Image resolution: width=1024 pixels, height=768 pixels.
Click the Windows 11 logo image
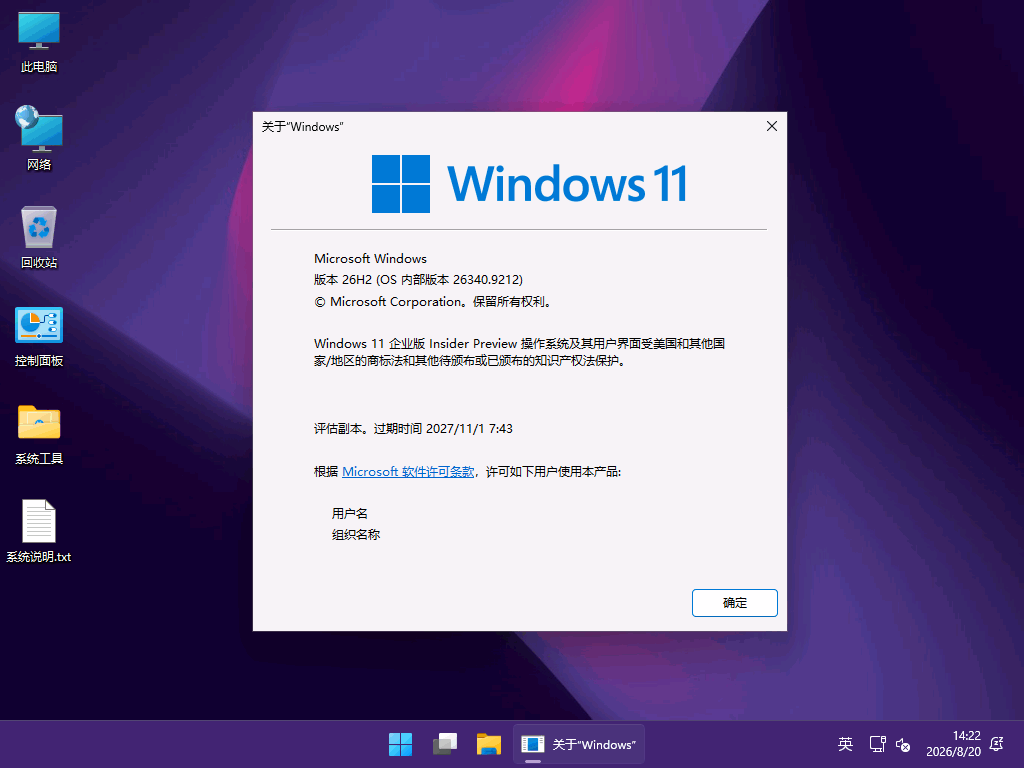529,184
